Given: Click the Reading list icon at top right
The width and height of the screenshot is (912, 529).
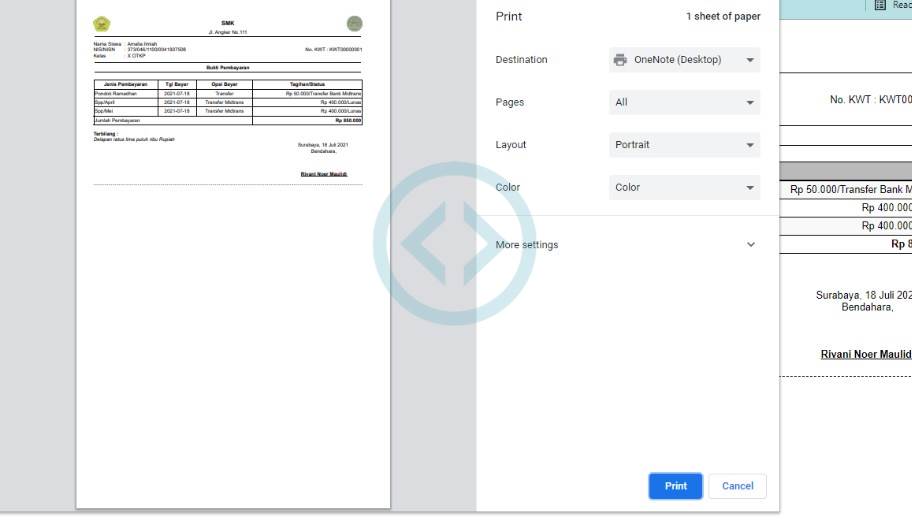Looking at the screenshot, I should 880,6.
